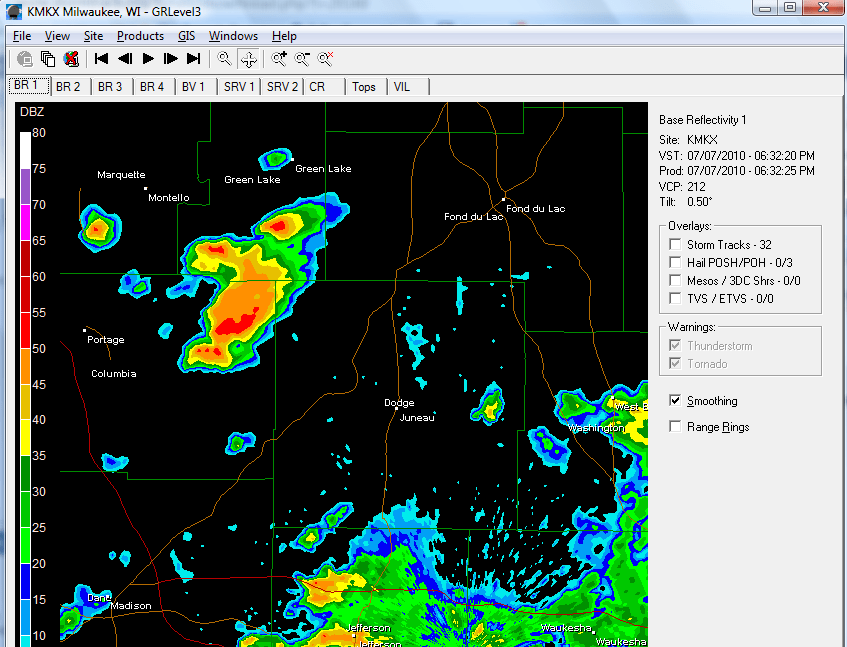The image size is (847, 647).
Task: Open the View menu
Action: click(x=57, y=36)
